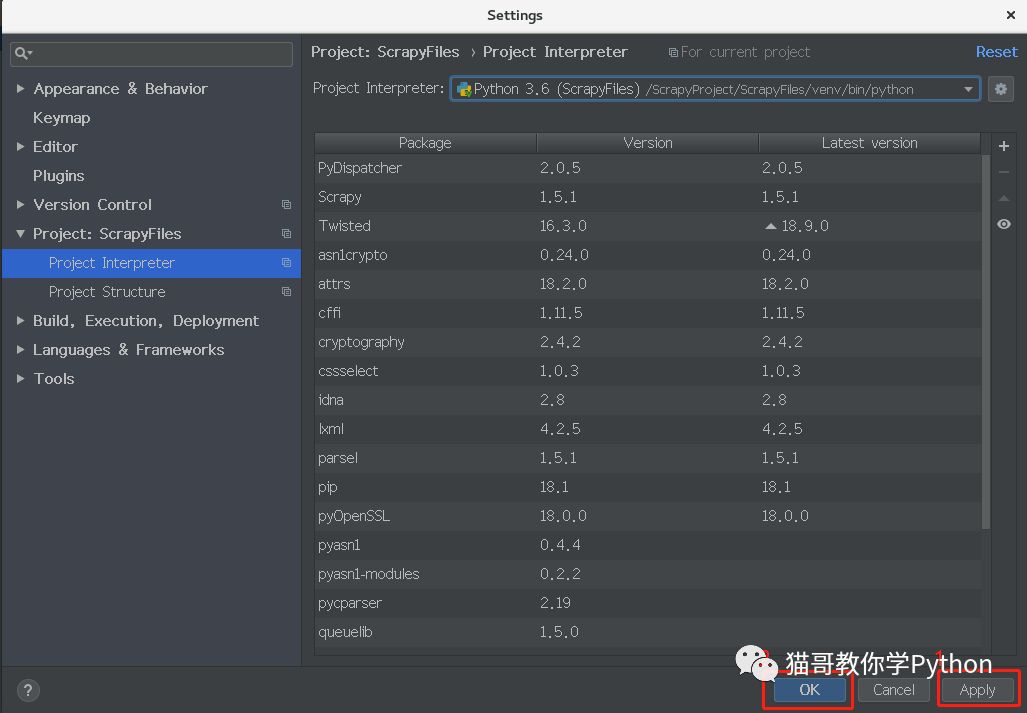Select the attrs package row
Screen dimensions: 1027x713
pos(648,284)
